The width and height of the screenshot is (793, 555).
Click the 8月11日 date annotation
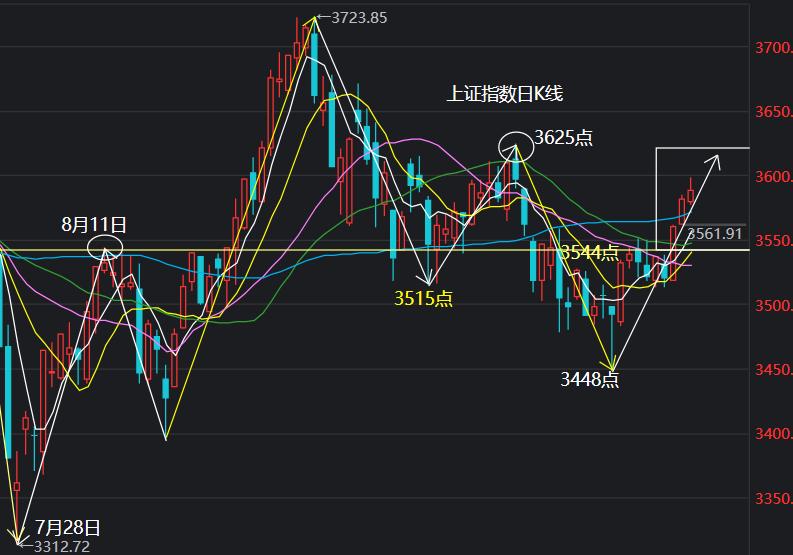coord(94,225)
